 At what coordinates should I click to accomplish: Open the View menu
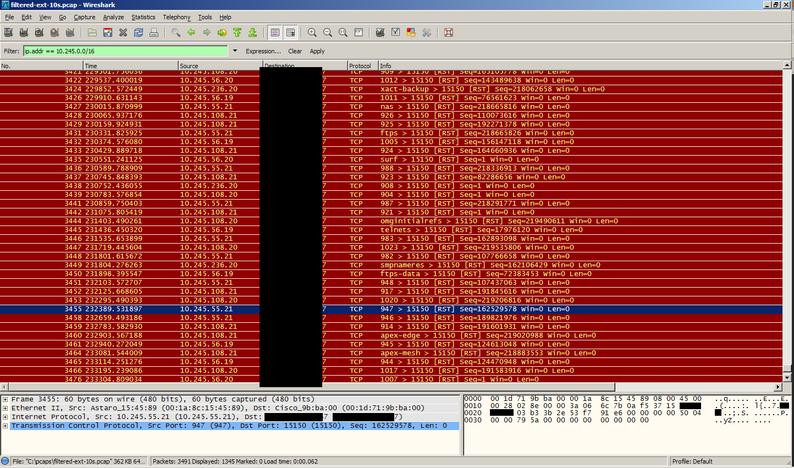pyautogui.click(x=45, y=17)
